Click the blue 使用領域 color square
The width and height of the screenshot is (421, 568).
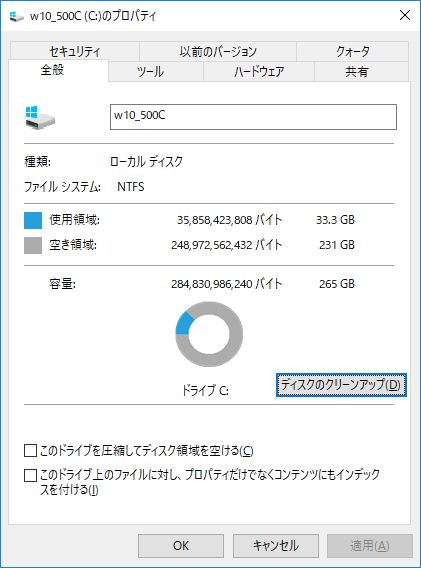[x=33, y=220]
